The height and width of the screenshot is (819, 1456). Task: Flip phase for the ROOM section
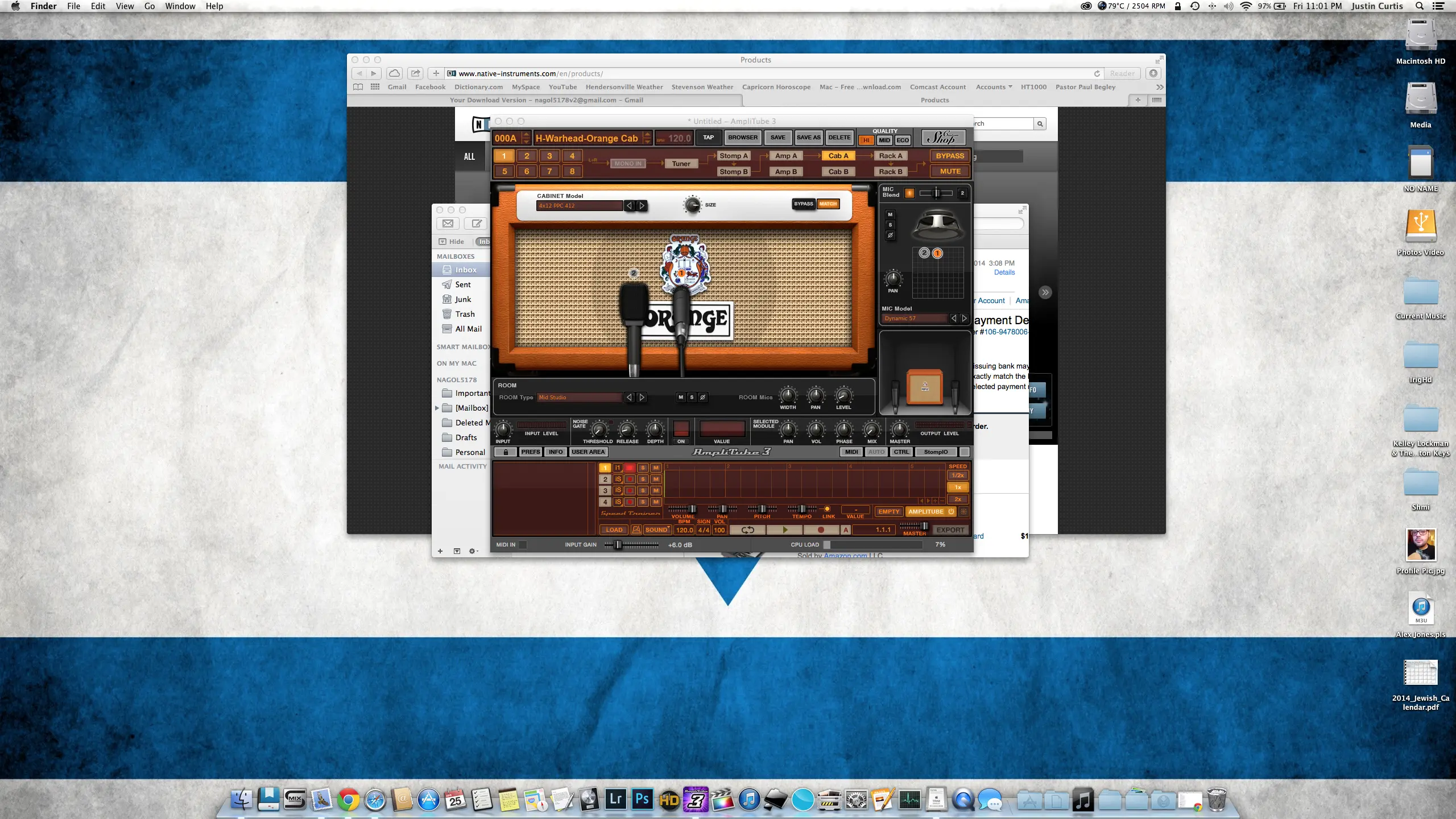click(x=702, y=397)
